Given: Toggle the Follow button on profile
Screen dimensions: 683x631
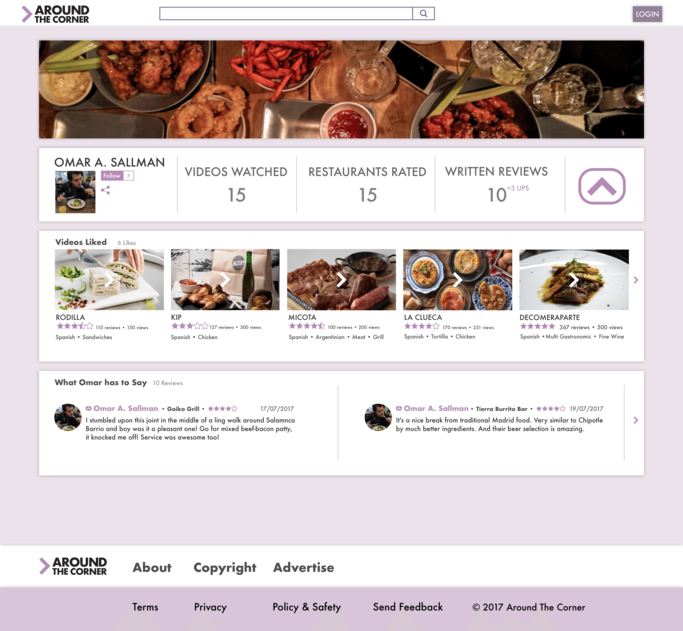Looking at the screenshot, I should click(x=112, y=175).
